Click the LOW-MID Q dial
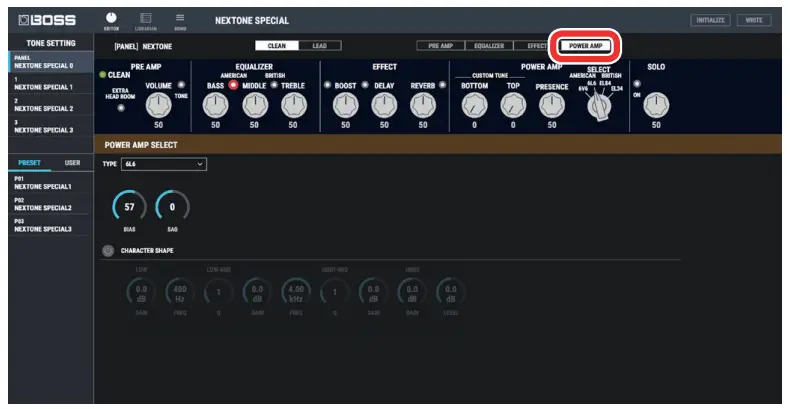The height and width of the screenshot is (409, 790). click(x=219, y=292)
